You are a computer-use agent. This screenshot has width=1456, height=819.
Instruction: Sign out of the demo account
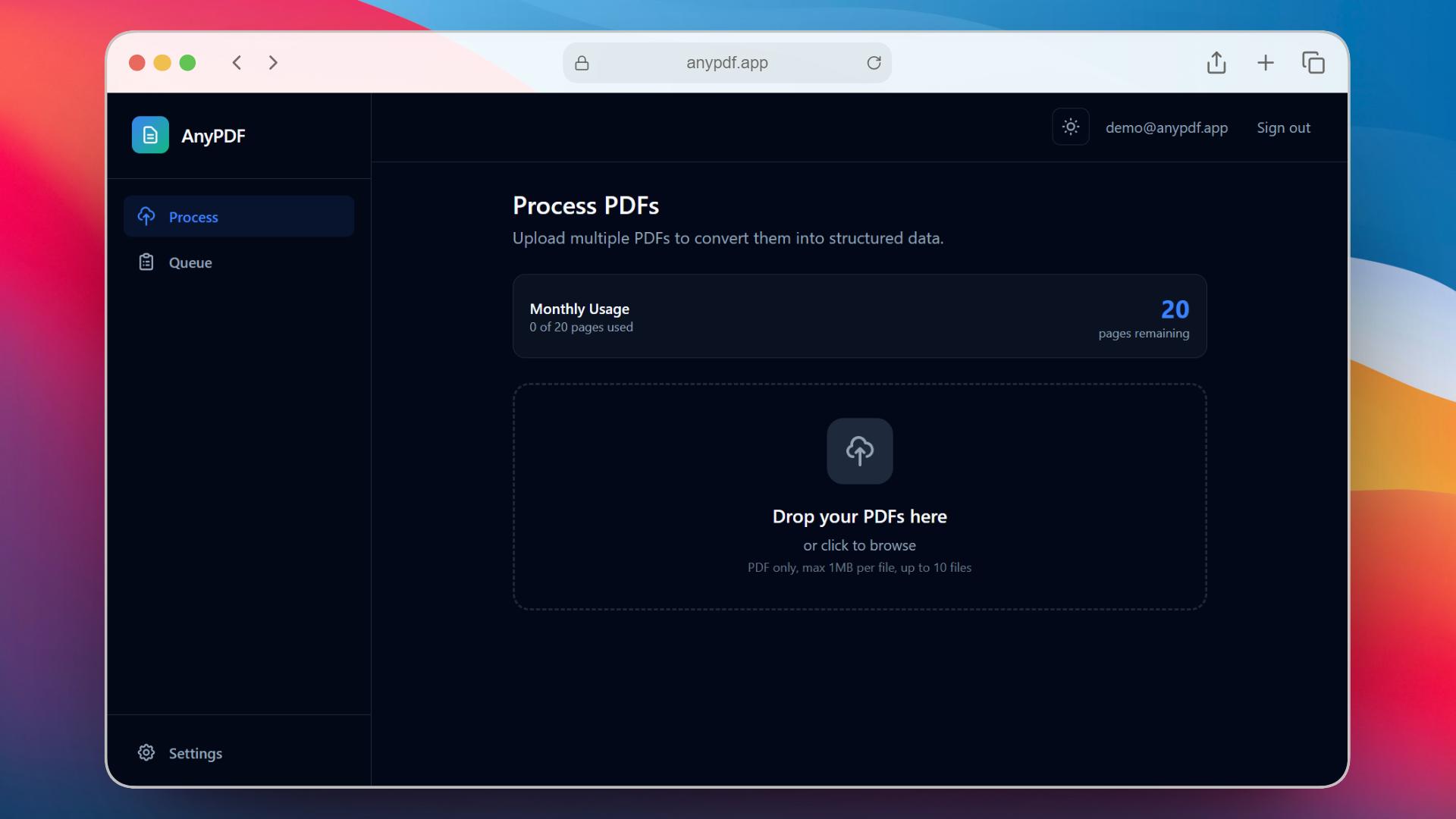(x=1283, y=127)
